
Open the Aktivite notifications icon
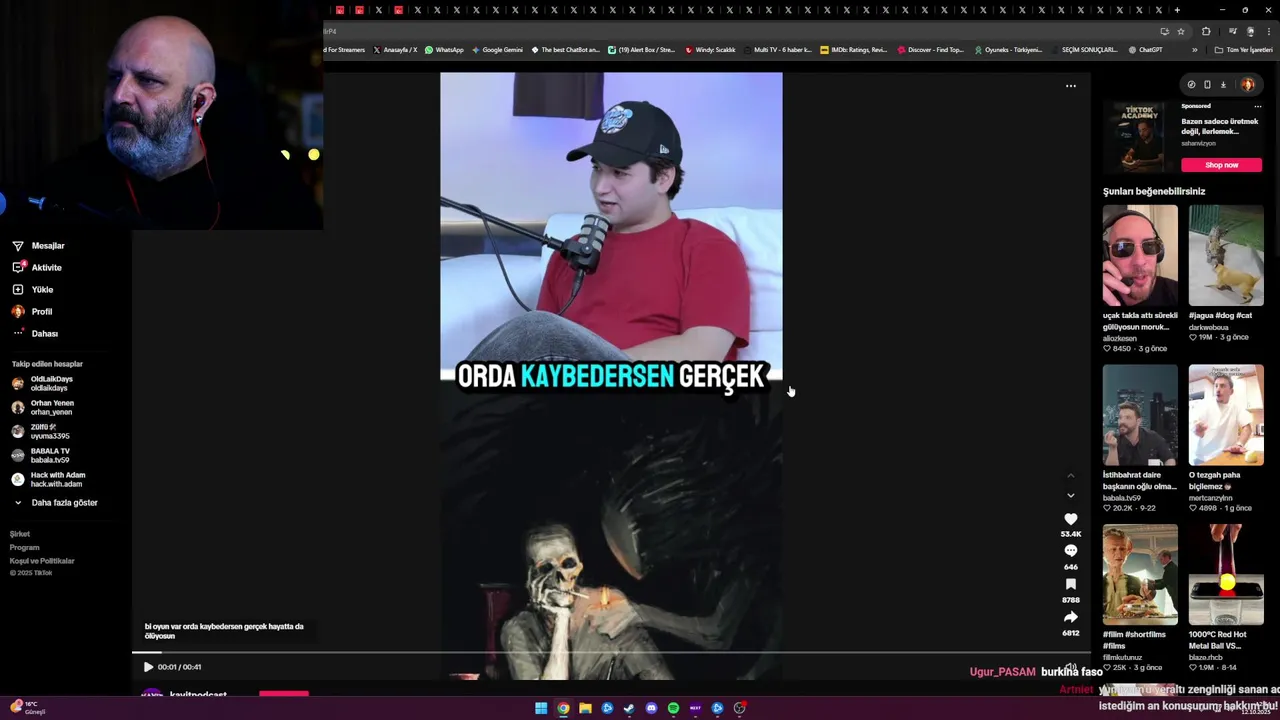click(x=18, y=267)
